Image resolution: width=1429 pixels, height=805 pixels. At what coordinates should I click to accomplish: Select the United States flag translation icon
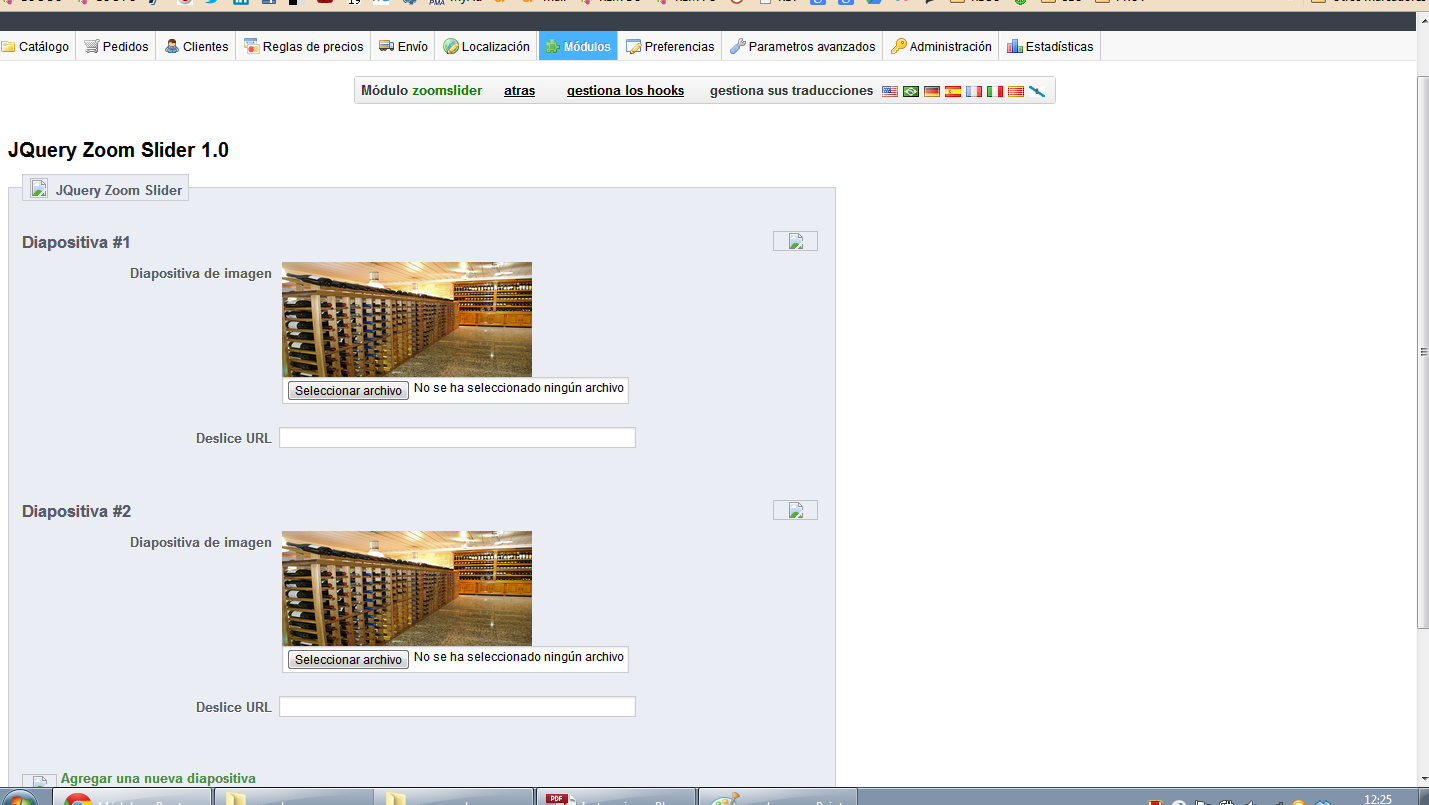tap(890, 91)
